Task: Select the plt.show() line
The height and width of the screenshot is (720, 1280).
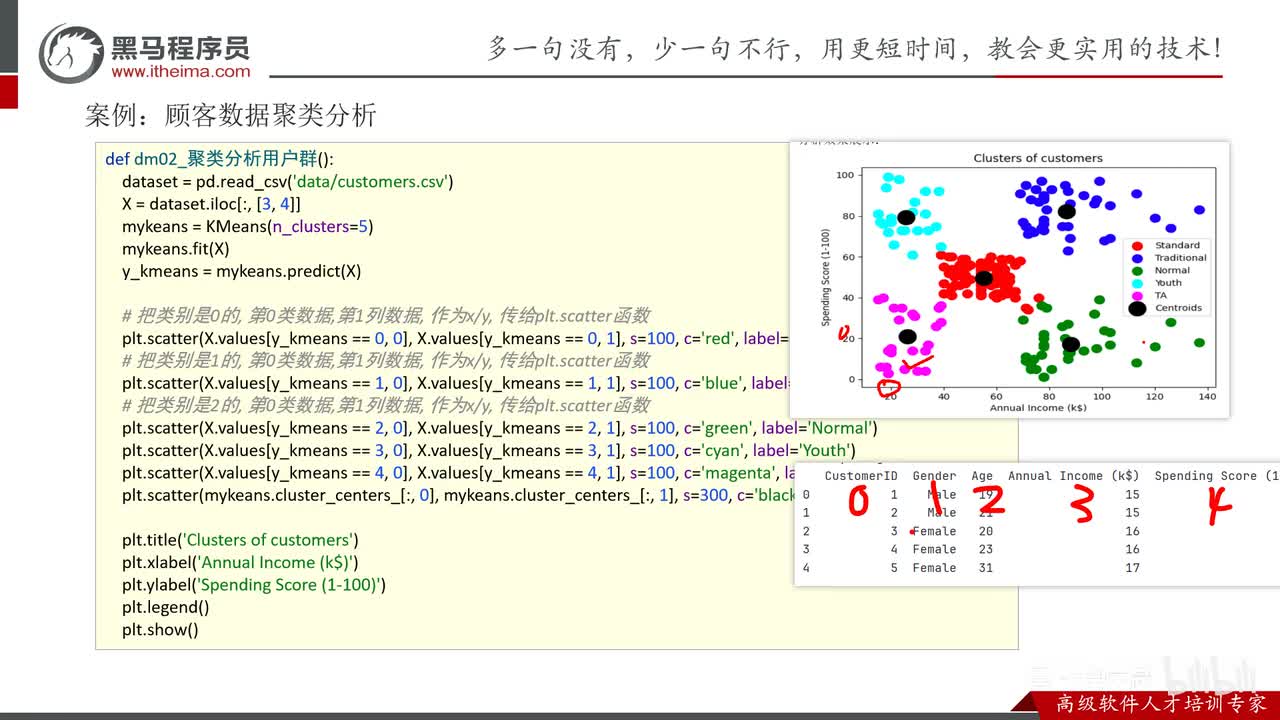Action: point(160,630)
